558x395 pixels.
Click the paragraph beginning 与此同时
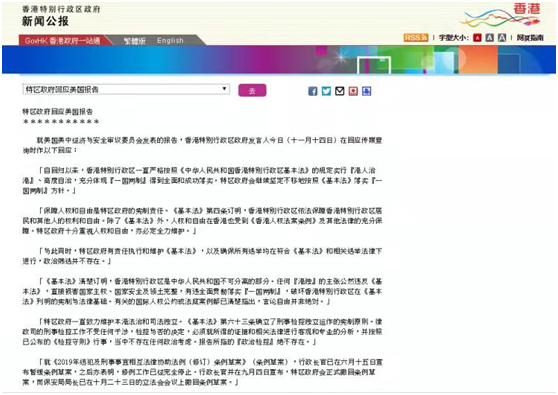click(x=202, y=256)
